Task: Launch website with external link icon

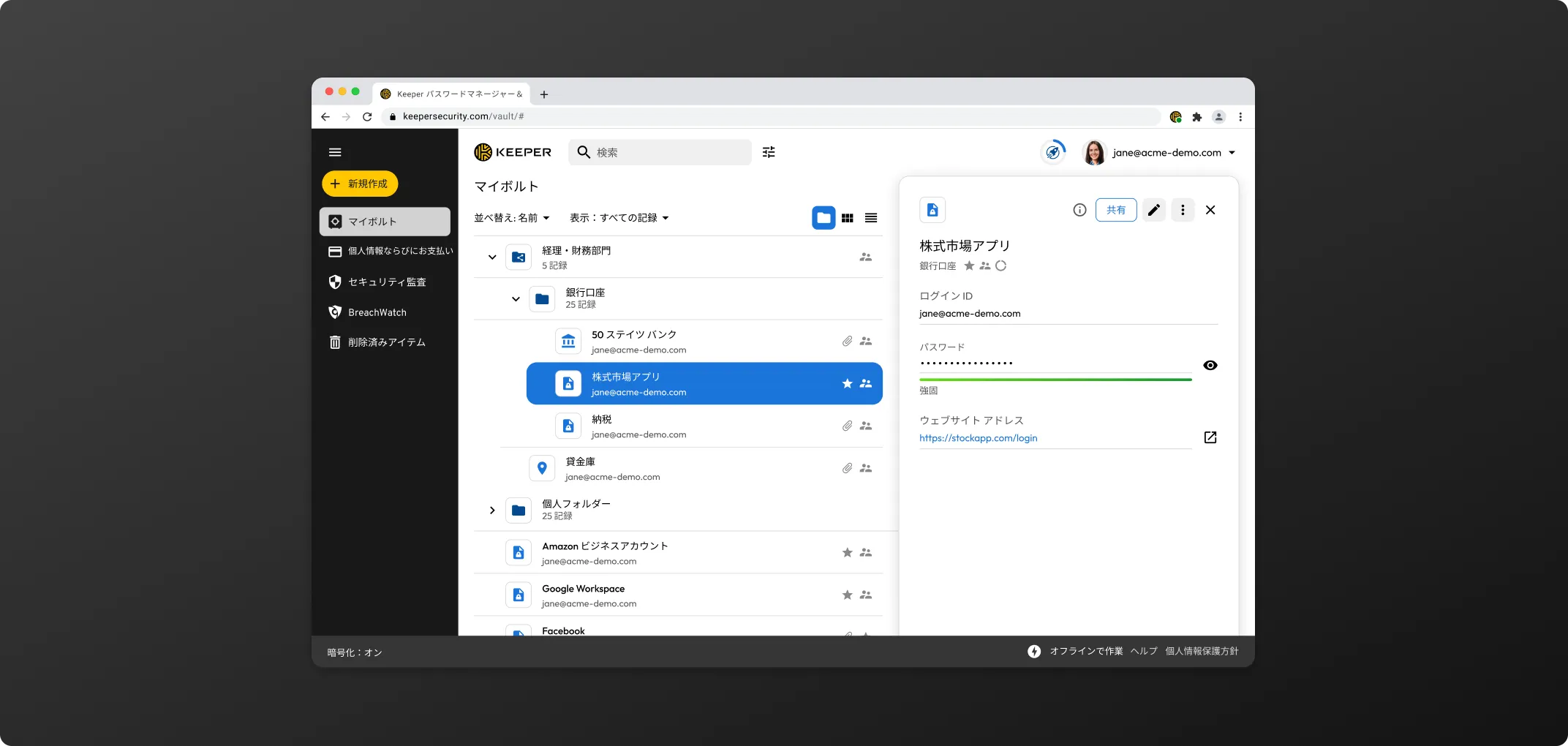Action: 1210,437
